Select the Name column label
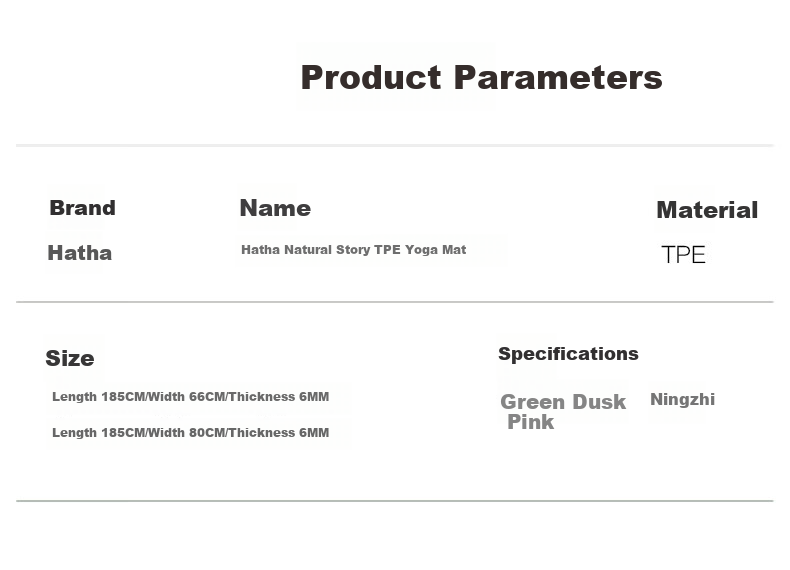Viewport: 790px width, 570px height. tap(275, 208)
